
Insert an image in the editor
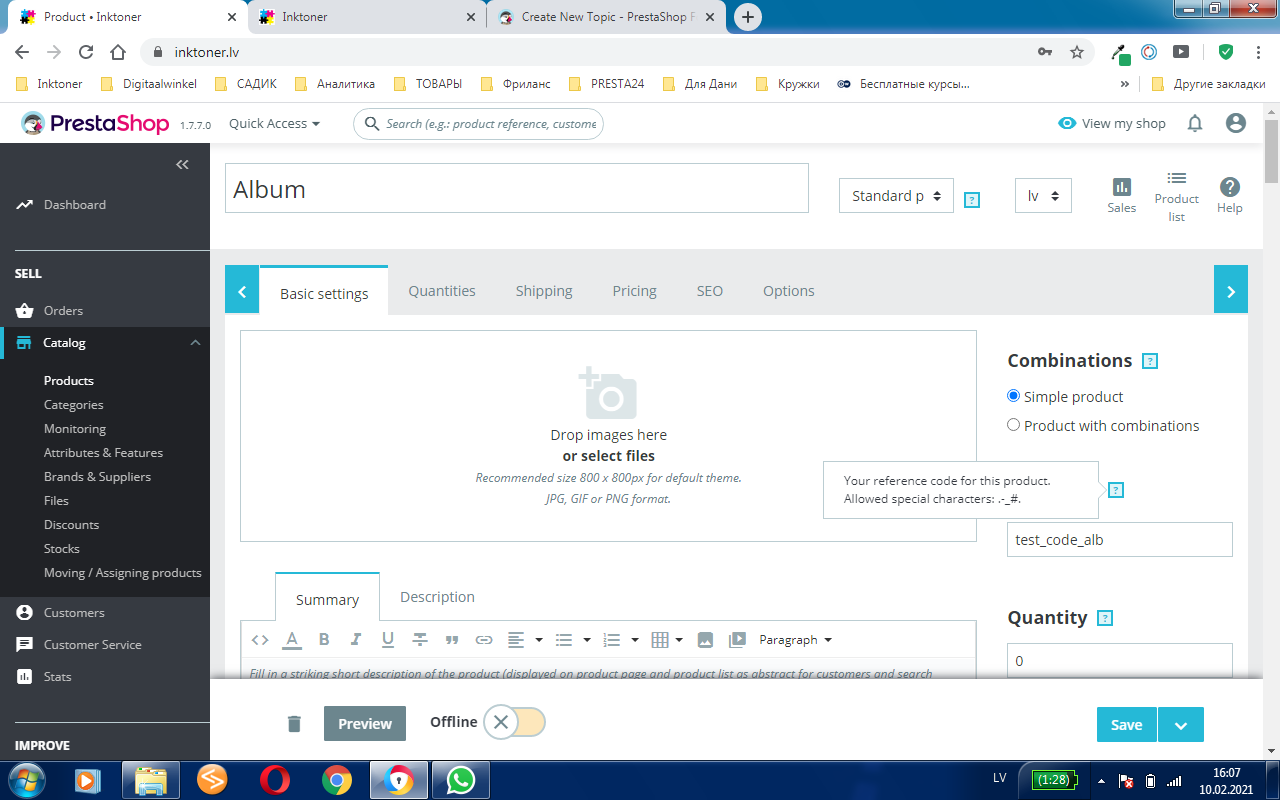pyautogui.click(x=705, y=640)
